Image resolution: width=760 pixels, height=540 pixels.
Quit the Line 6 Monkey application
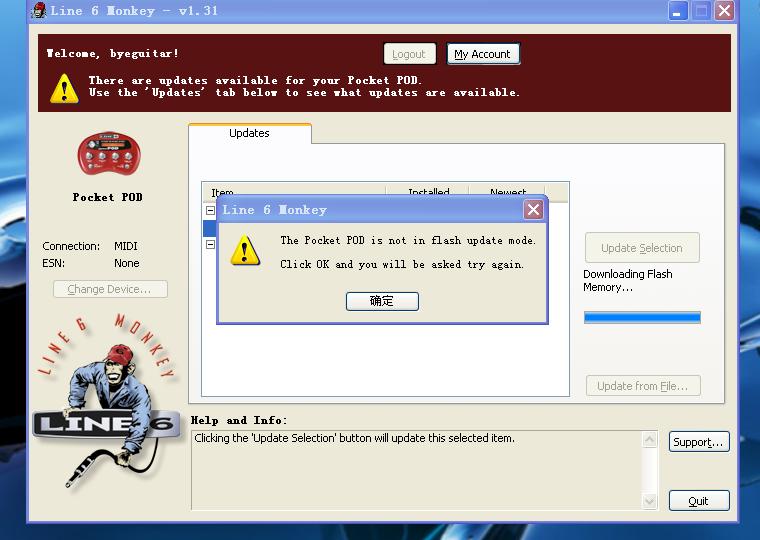[698, 501]
